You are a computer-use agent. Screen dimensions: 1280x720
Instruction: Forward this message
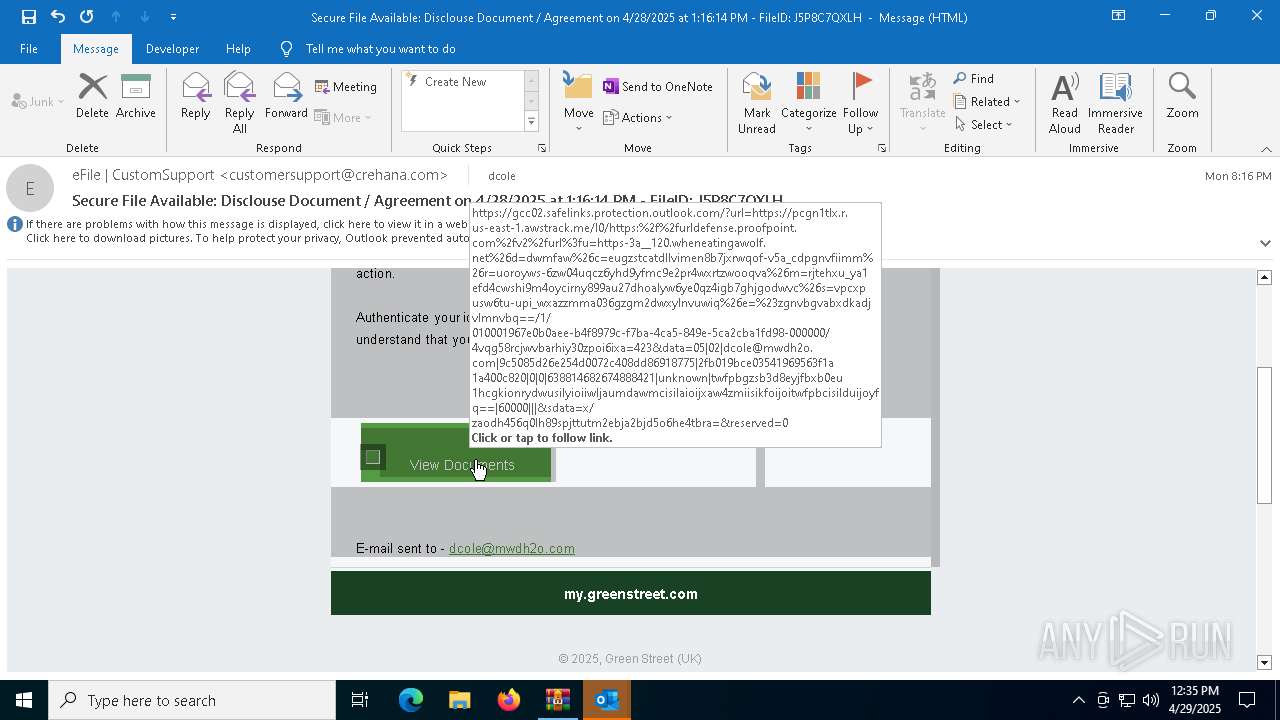286,96
